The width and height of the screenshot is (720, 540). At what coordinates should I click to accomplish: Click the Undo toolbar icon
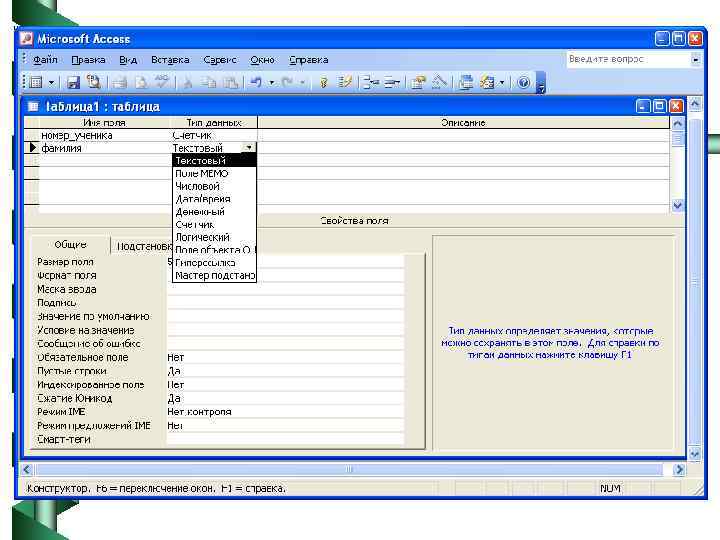pyautogui.click(x=256, y=83)
